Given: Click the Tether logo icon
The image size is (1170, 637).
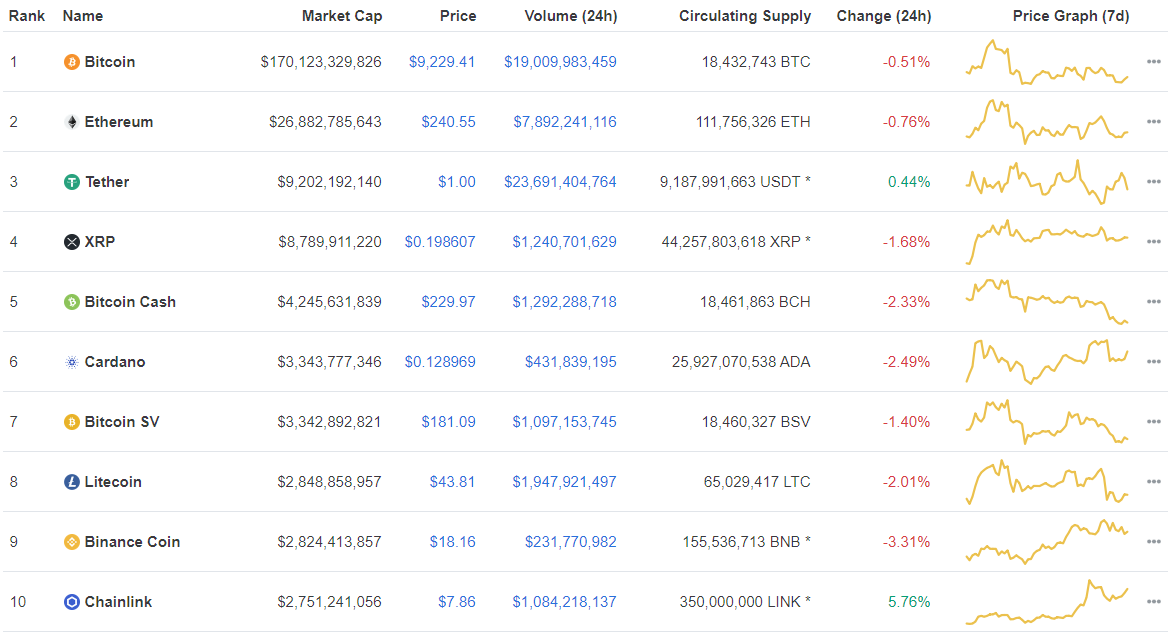Looking at the screenshot, I should pos(72,182).
